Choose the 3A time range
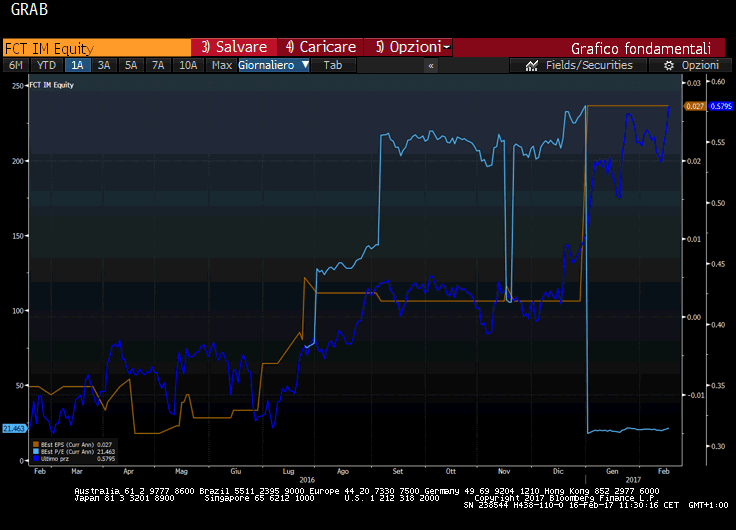 click(x=104, y=65)
